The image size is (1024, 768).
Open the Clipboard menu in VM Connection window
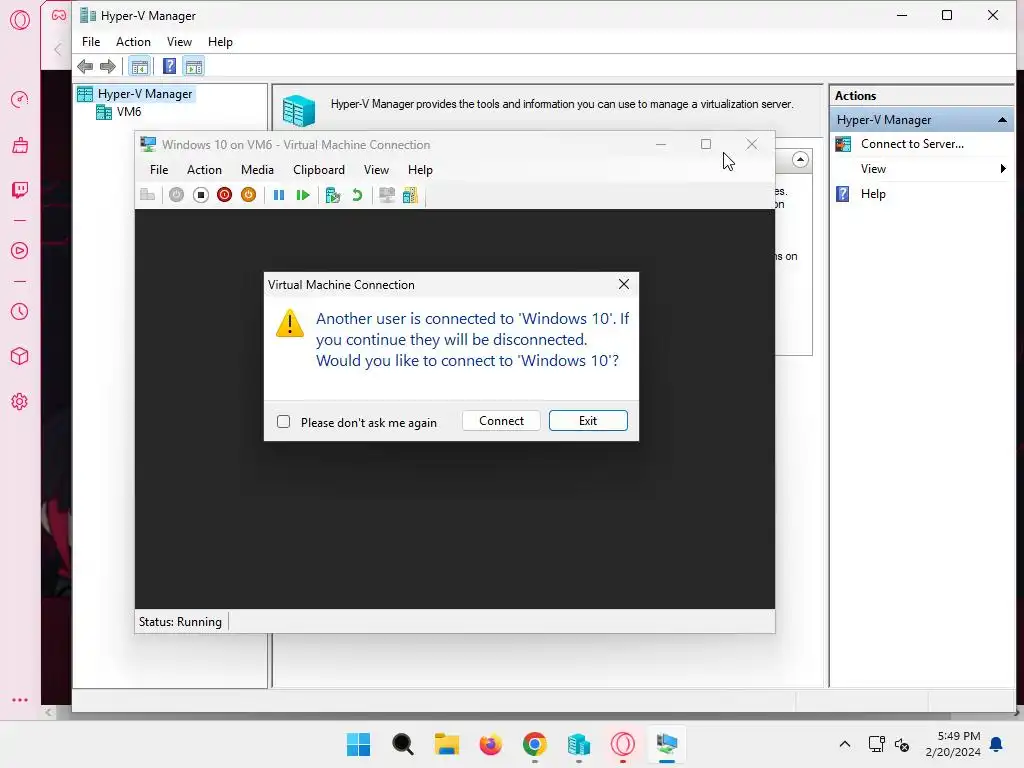tap(319, 170)
